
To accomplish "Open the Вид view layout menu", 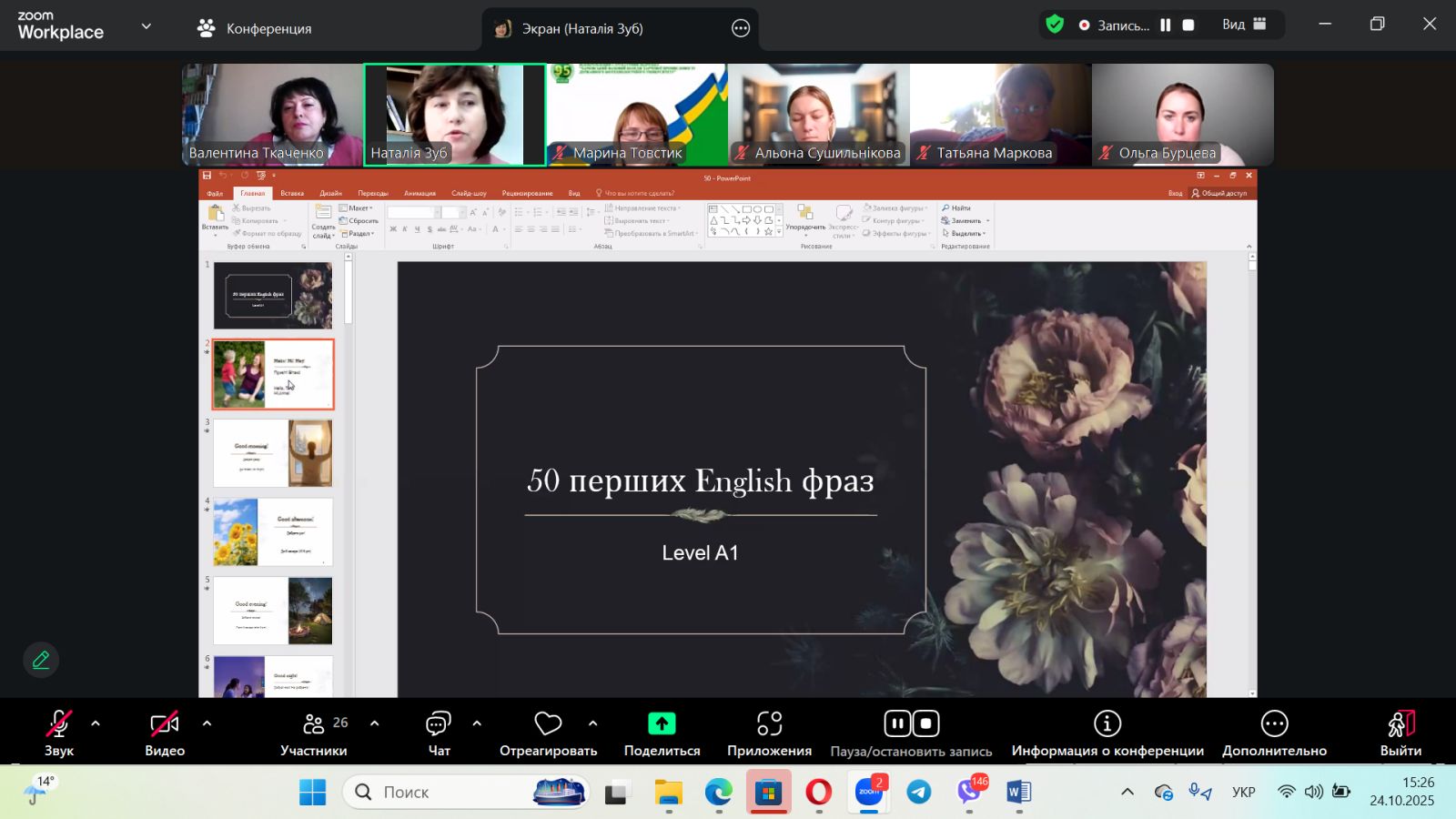I will click(1244, 25).
